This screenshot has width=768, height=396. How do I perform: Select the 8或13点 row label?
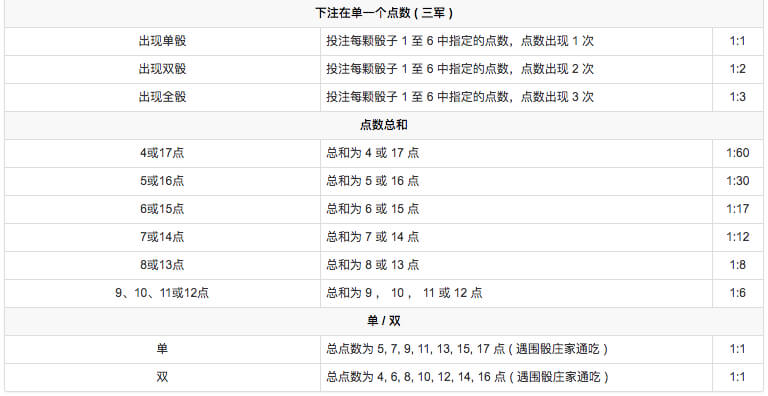coord(162,265)
